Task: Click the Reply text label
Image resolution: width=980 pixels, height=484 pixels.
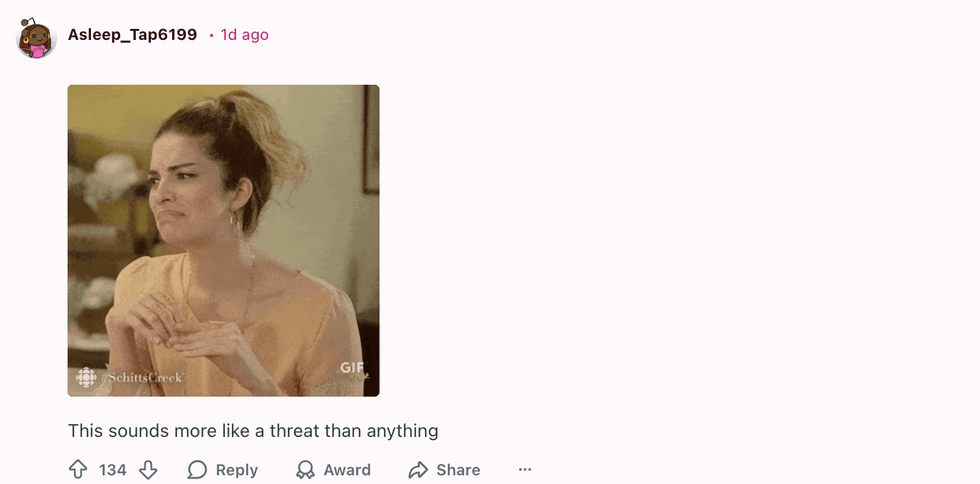Action: (237, 470)
